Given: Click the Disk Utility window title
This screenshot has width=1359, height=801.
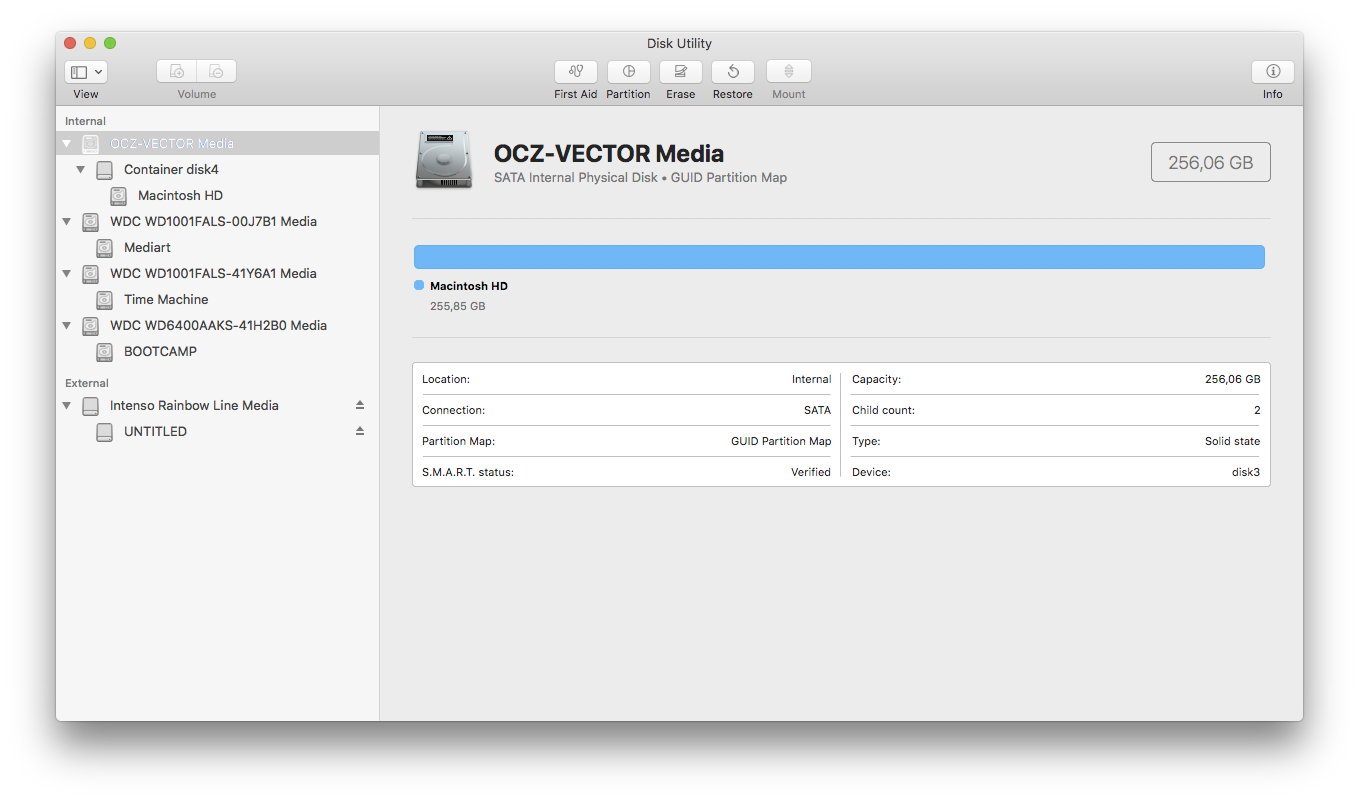Looking at the screenshot, I should (679, 43).
